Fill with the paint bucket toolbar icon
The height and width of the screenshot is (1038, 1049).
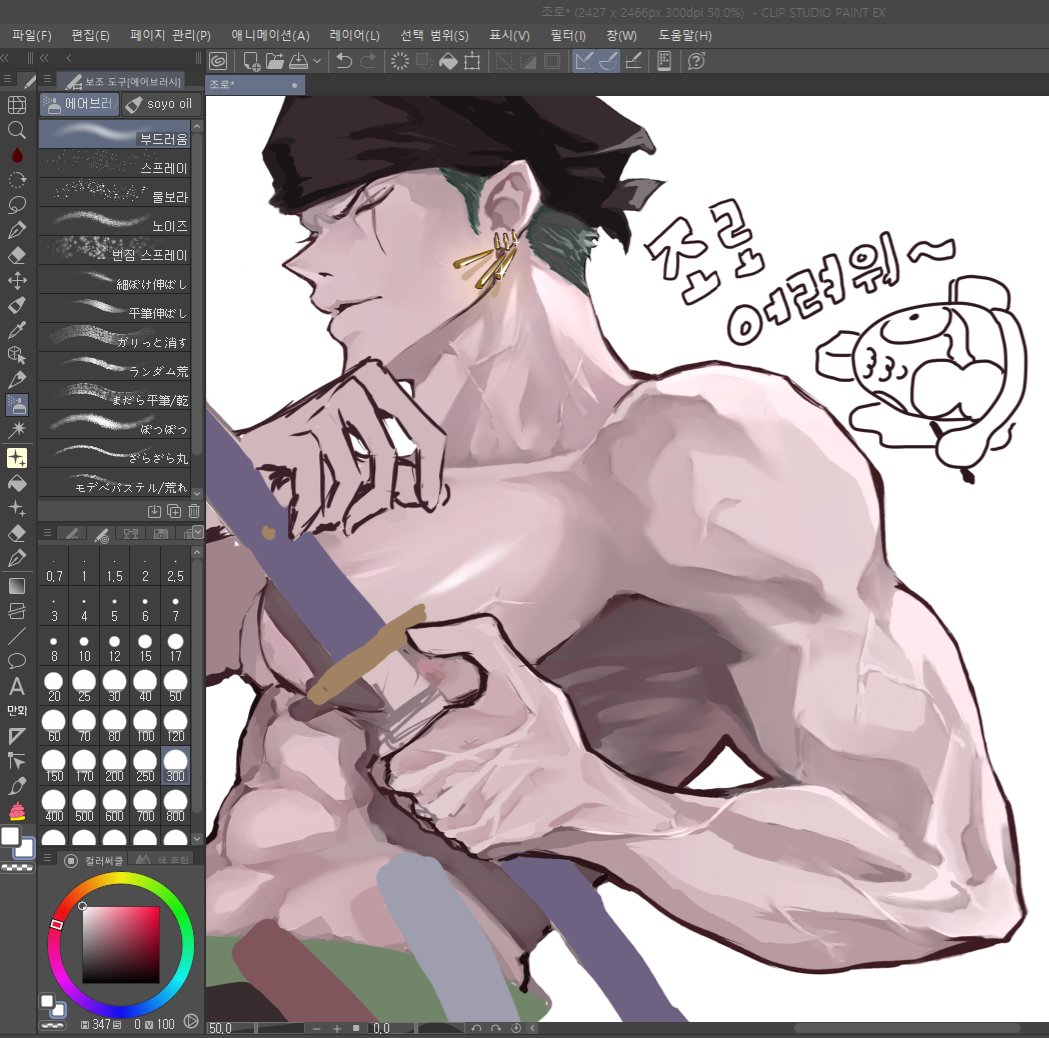[448, 62]
